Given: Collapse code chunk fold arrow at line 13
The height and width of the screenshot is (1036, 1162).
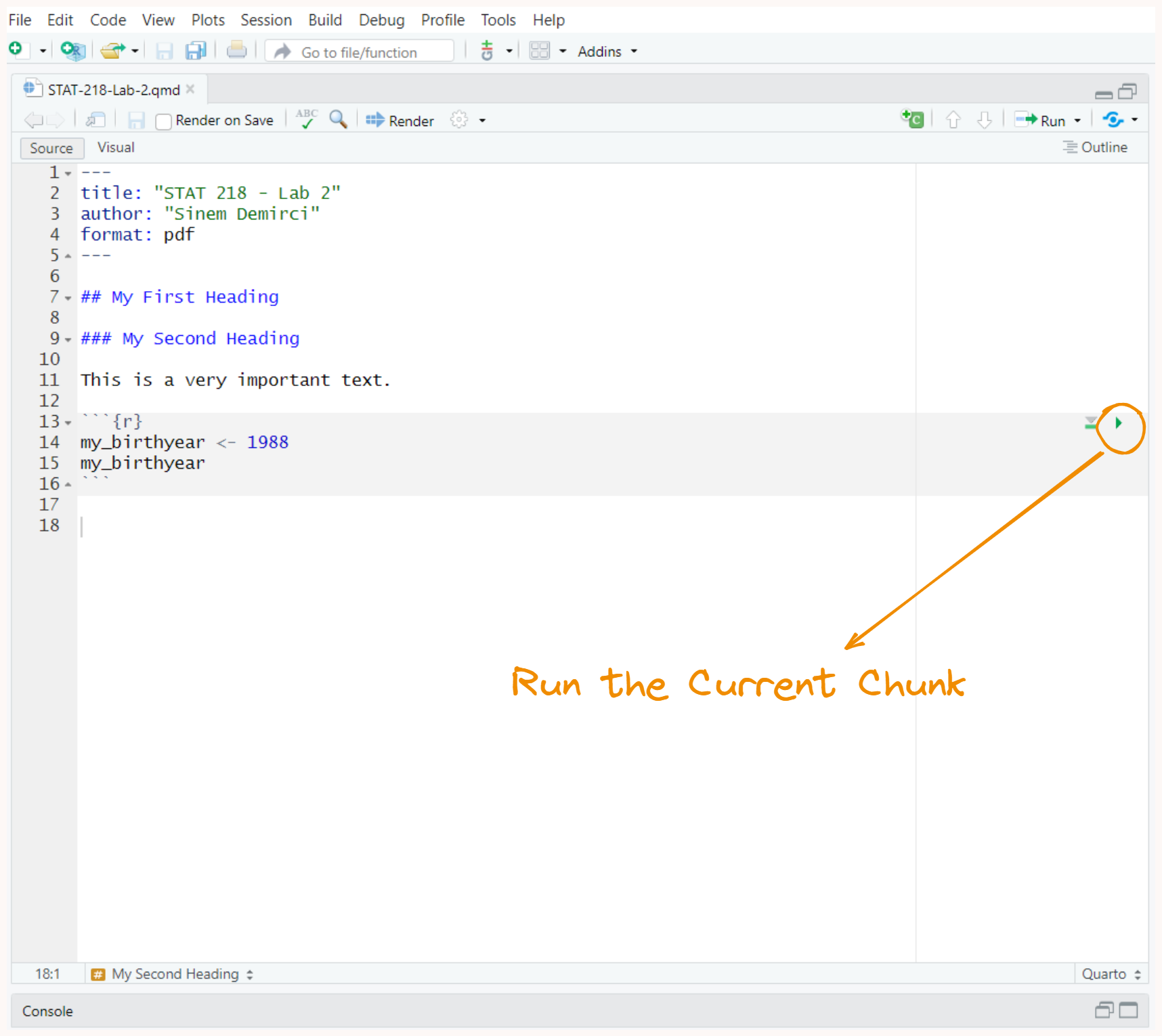Looking at the screenshot, I should point(68,423).
